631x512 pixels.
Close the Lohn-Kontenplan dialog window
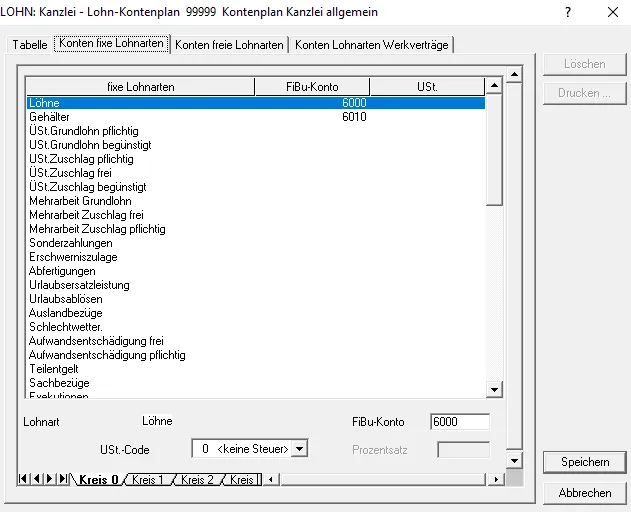coord(612,12)
